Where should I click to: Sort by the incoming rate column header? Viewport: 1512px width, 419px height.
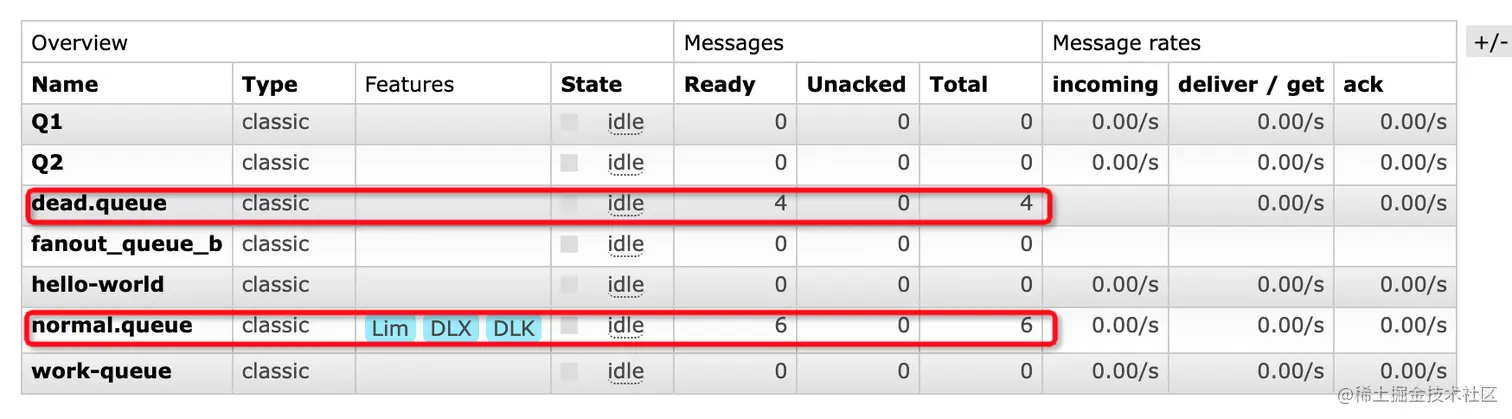(1105, 86)
